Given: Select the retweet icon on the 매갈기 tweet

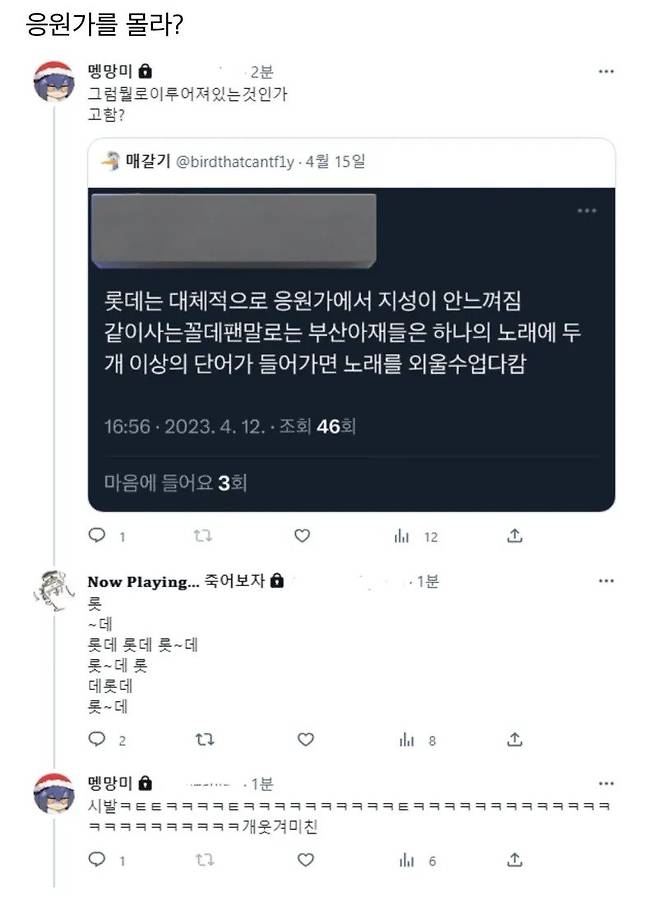Looking at the screenshot, I should click(198, 536).
